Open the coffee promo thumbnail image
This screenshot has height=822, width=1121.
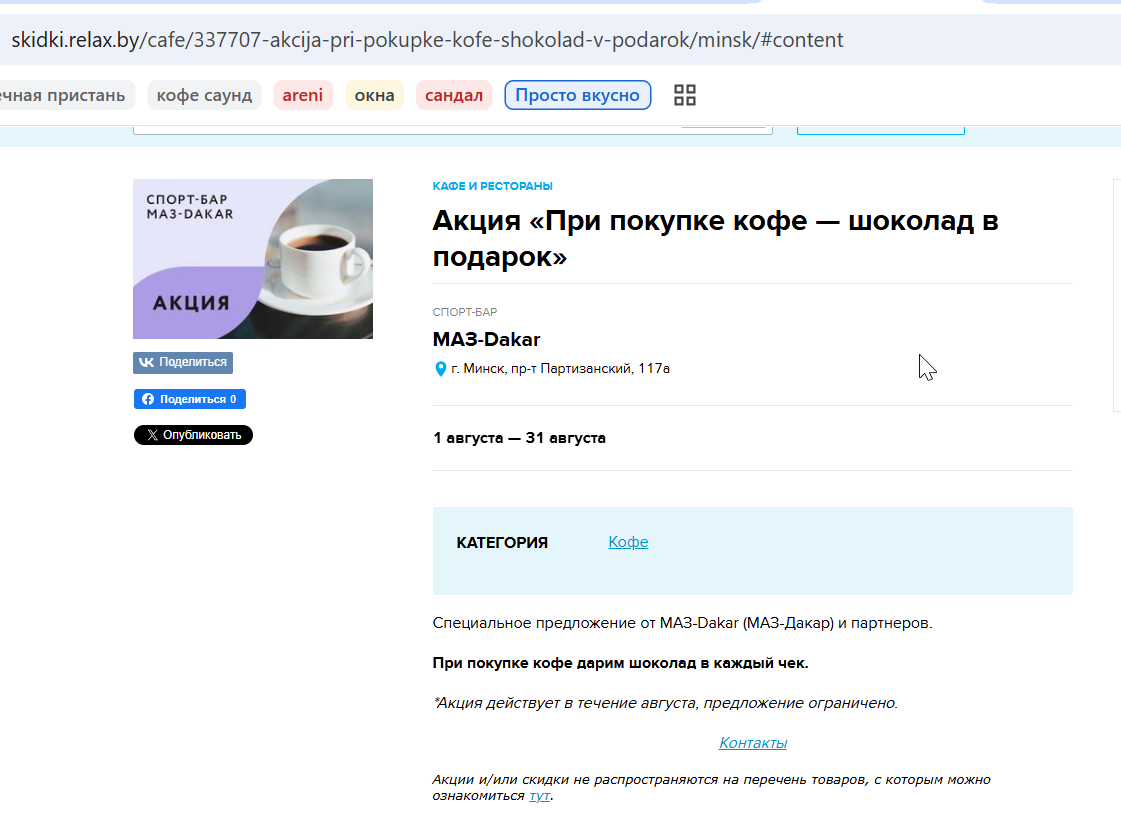pos(253,259)
